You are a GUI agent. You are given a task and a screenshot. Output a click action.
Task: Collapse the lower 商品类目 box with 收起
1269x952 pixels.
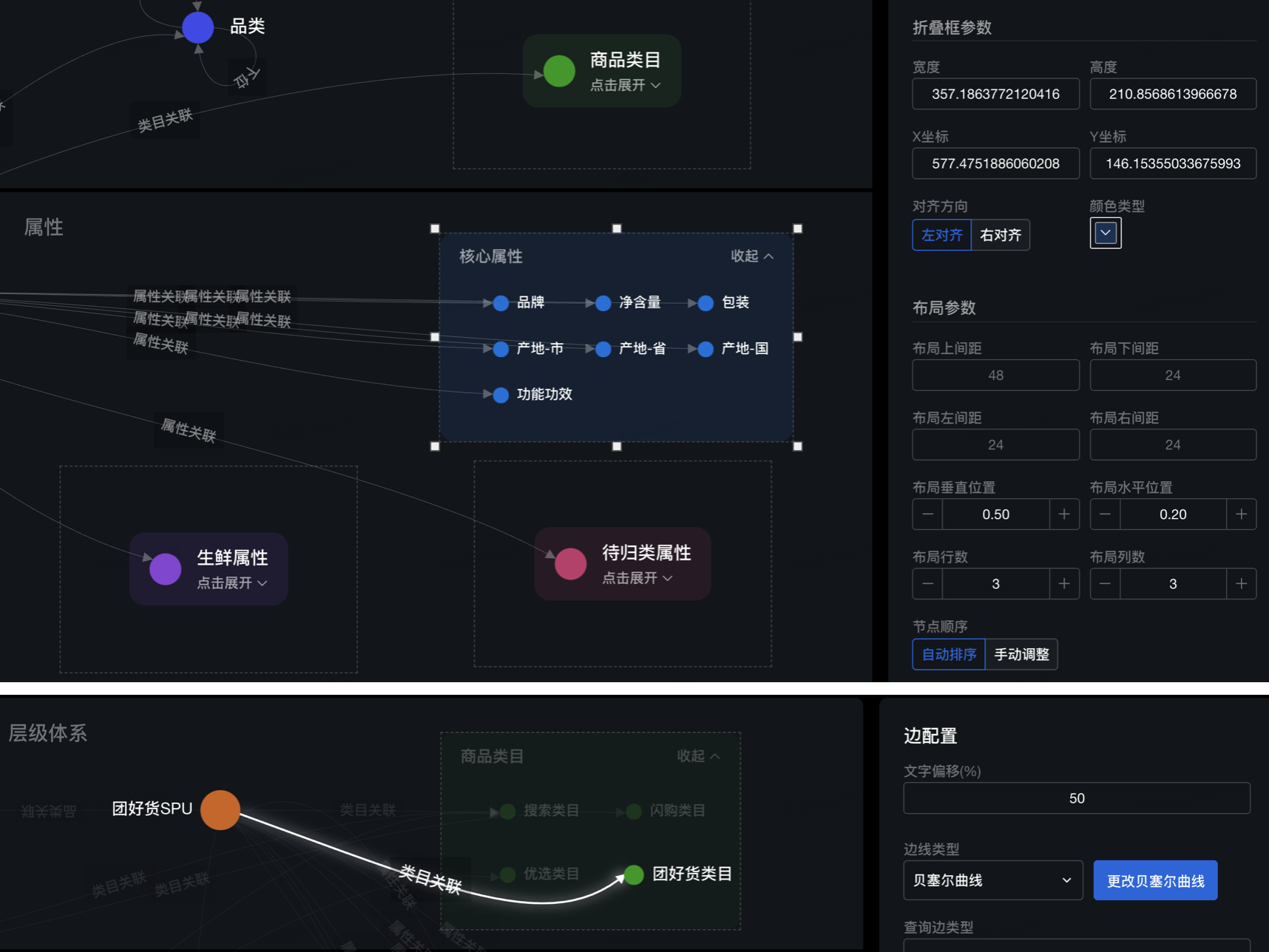pyautogui.click(x=698, y=756)
